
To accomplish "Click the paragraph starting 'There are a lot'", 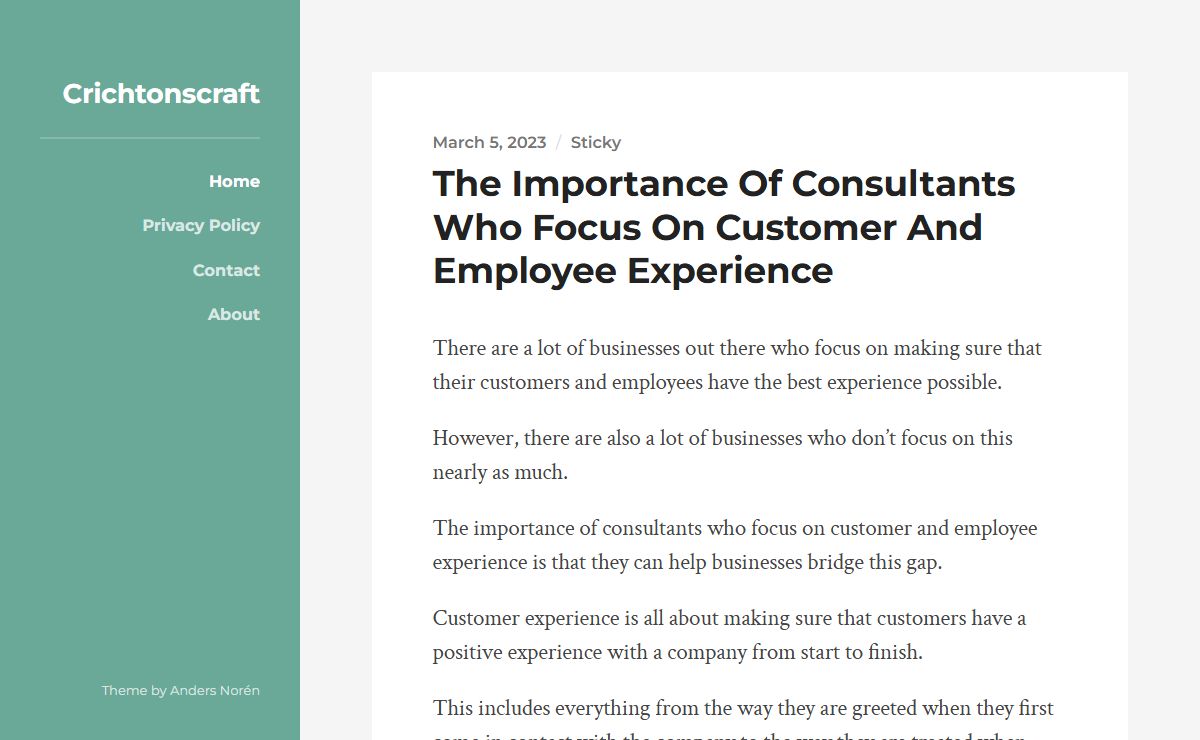I will click(x=737, y=365).
